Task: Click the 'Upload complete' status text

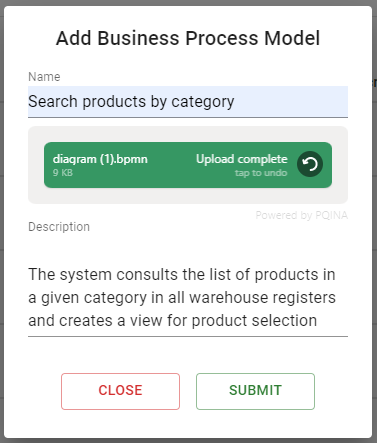Action: pyautogui.click(x=242, y=159)
